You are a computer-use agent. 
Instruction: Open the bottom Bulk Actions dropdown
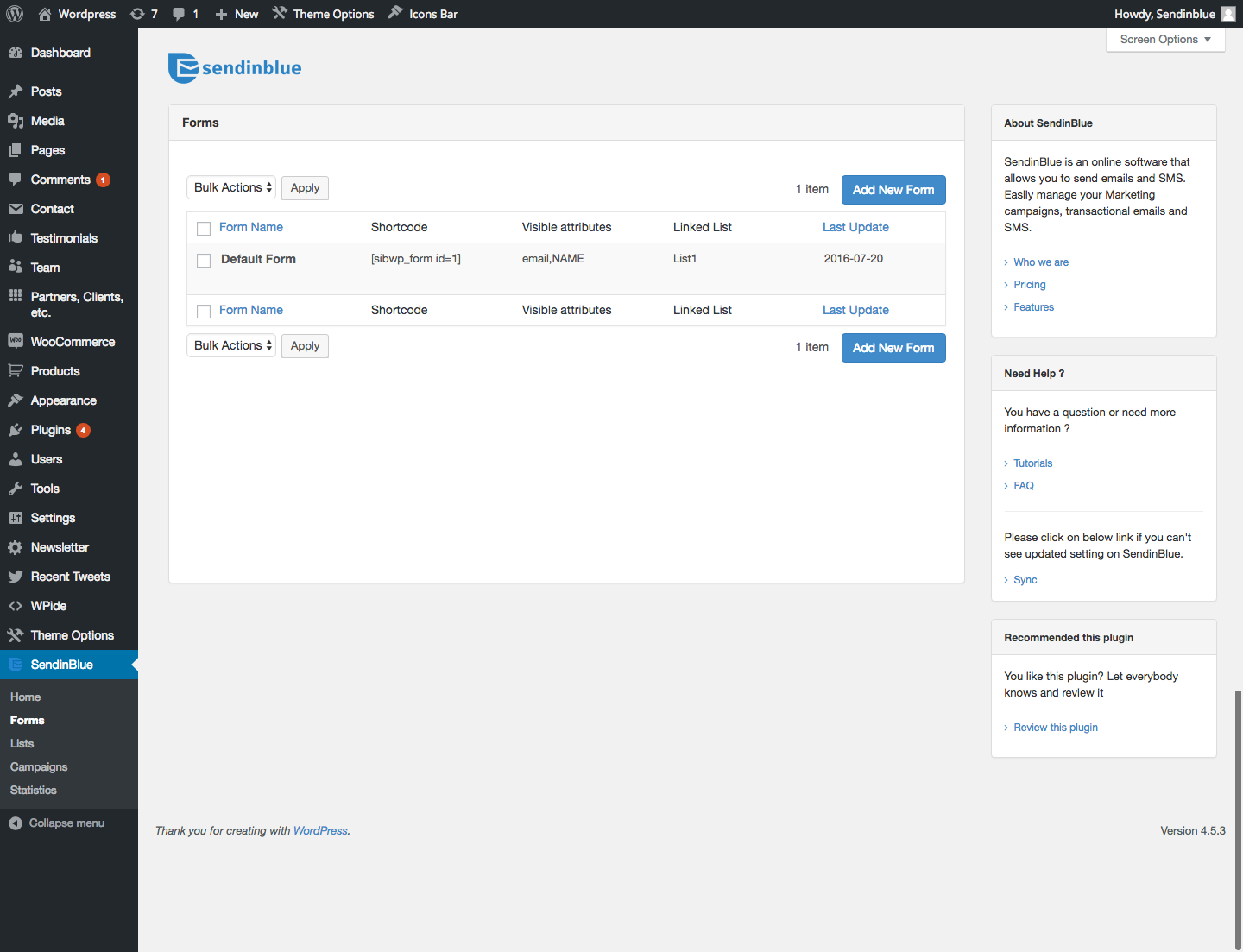point(231,345)
